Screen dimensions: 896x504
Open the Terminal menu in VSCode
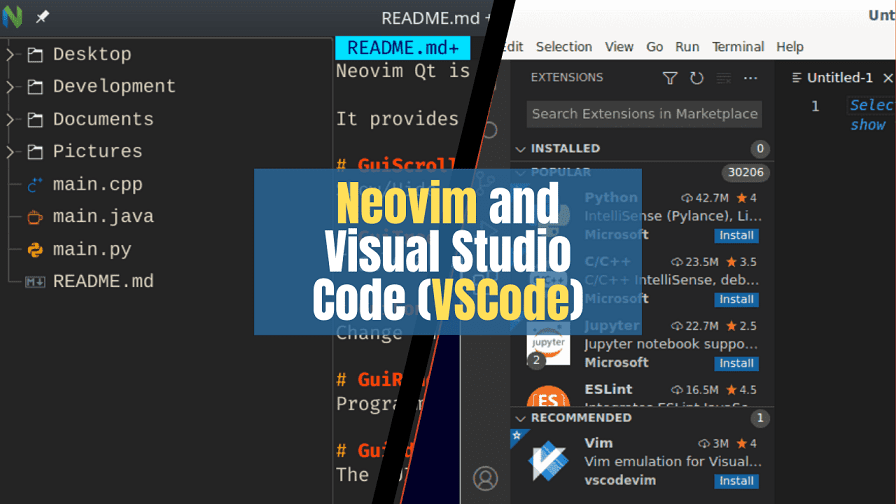click(x=738, y=47)
